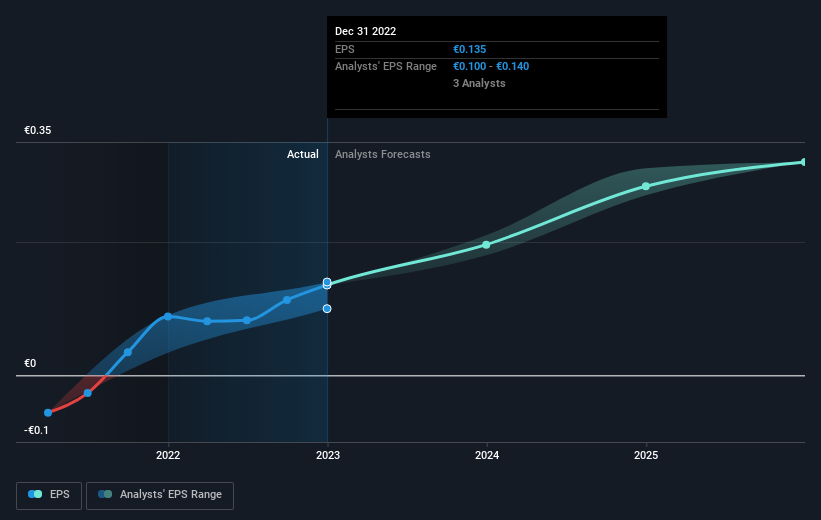Viewport: 821px width, 520px height.
Task: Click the range value €0.100 - €0.140
Action: [x=491, y=67]
